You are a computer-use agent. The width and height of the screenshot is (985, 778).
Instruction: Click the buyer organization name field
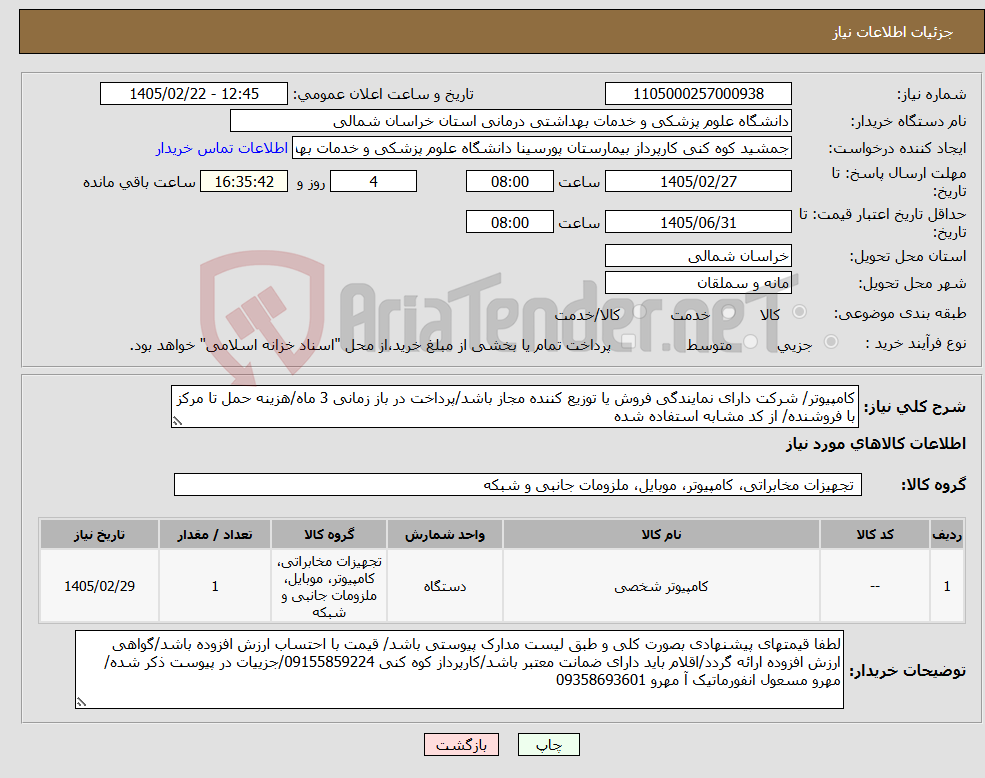pos(510,121)
